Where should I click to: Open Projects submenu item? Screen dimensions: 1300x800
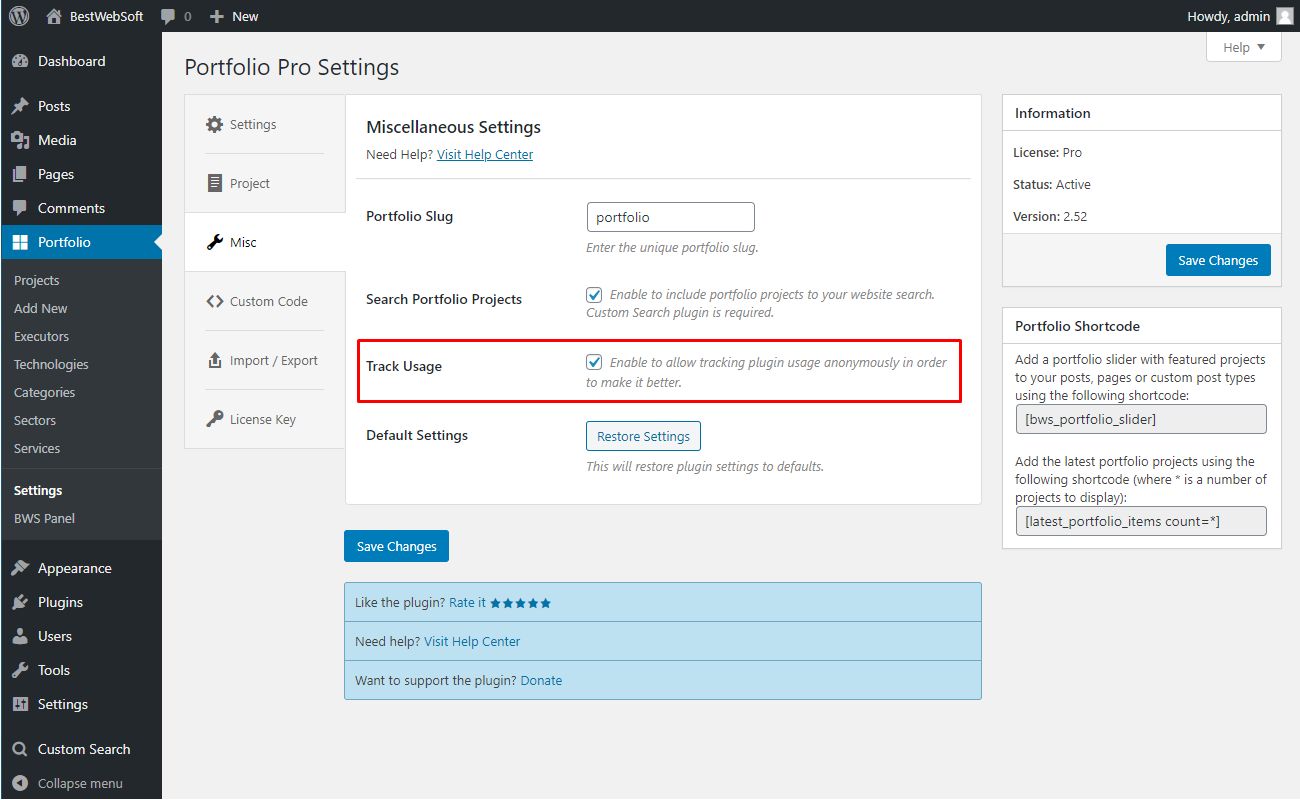tap(37, 280)
